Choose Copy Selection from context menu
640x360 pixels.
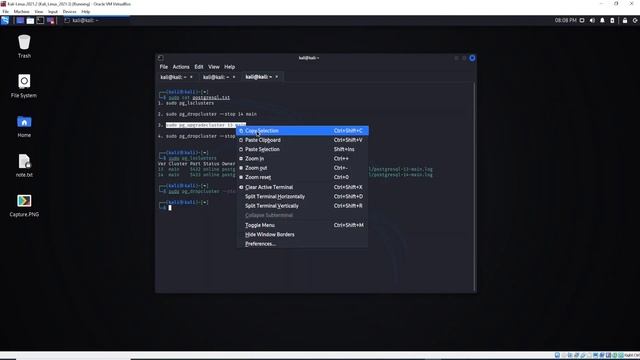302,131
